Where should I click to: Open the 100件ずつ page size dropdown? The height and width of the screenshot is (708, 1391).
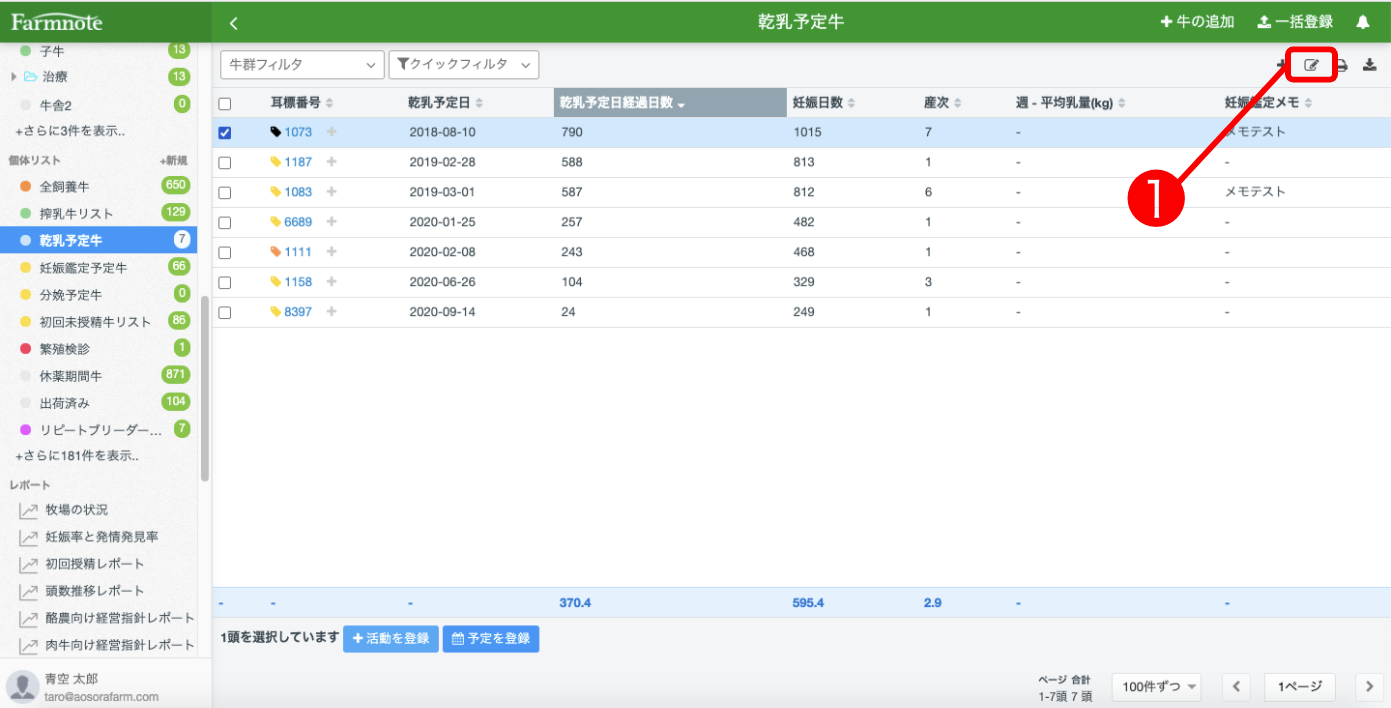1156,686
